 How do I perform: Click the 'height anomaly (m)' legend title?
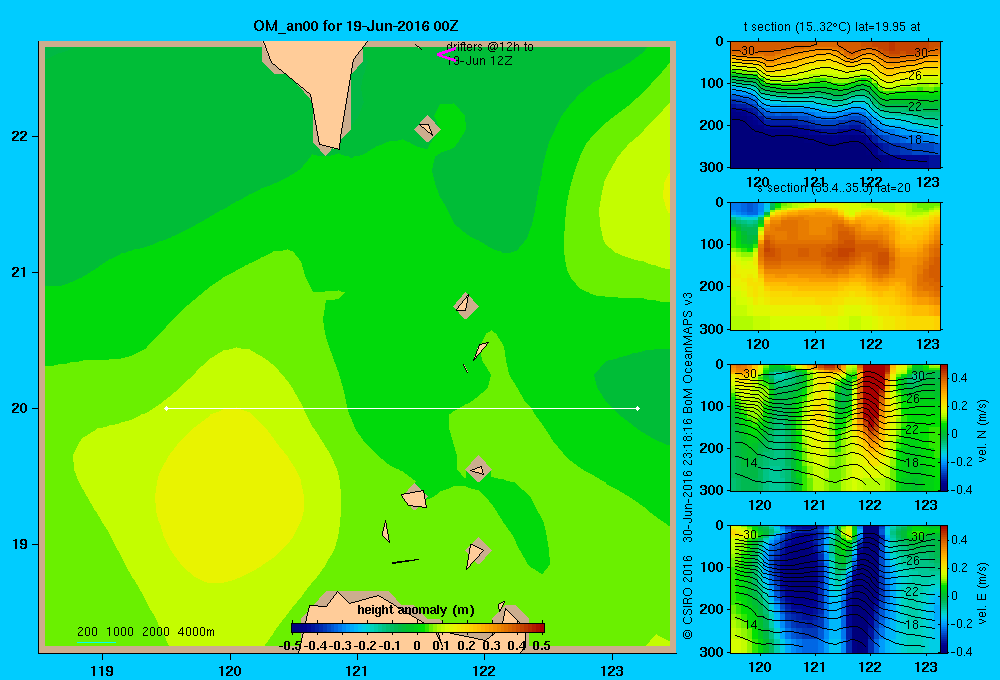416,610
